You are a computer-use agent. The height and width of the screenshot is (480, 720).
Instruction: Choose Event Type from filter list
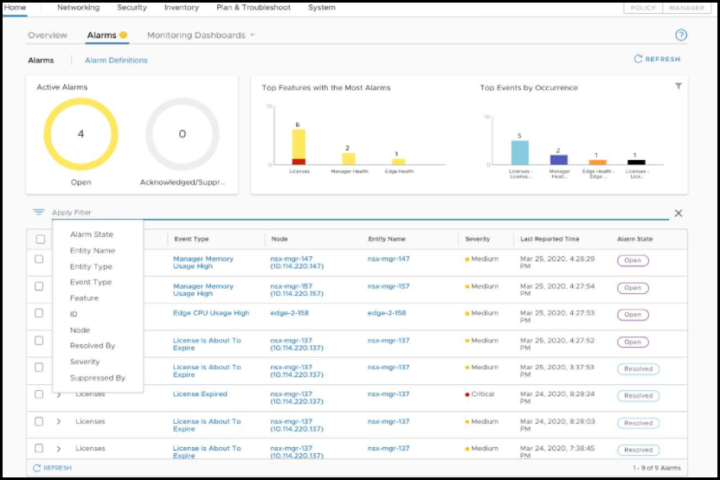pos(91,282)
